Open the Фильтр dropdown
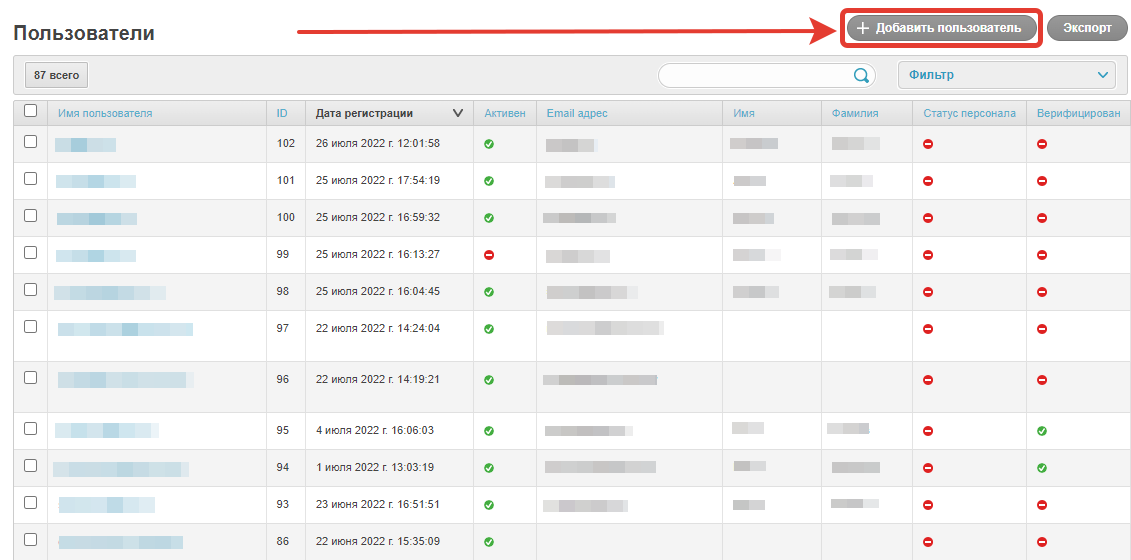Screen dimensions: 1131x560 [x=1007, y=75]
